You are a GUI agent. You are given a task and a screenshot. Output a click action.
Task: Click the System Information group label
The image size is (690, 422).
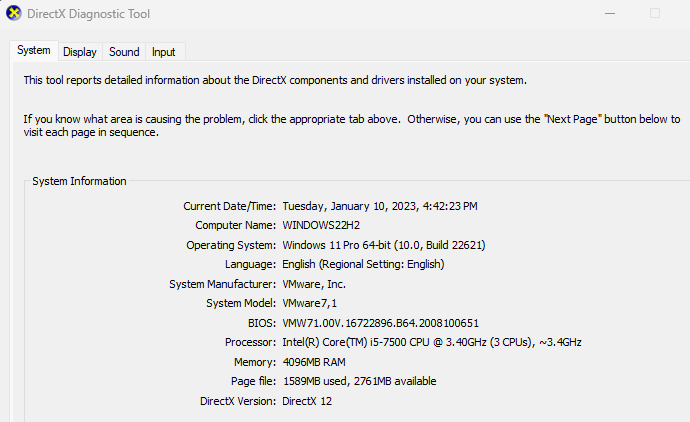[79, 181]
